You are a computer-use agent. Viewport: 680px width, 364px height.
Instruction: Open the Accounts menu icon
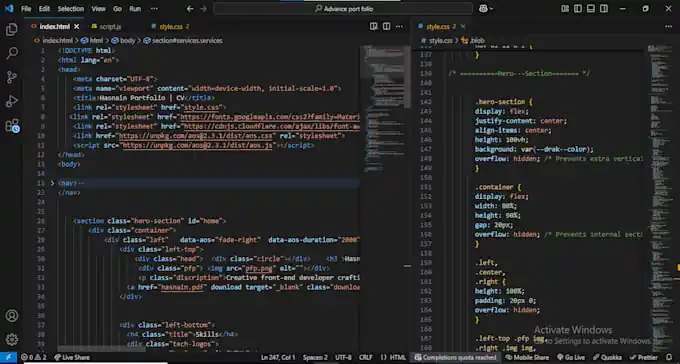[12, 315]
